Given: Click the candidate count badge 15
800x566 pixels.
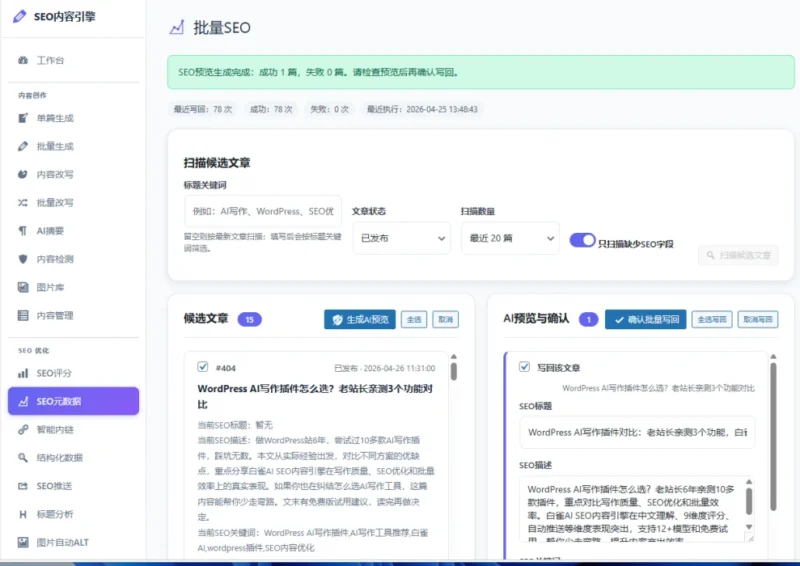Looking at the screenshot, I should (x=249, y=319).
